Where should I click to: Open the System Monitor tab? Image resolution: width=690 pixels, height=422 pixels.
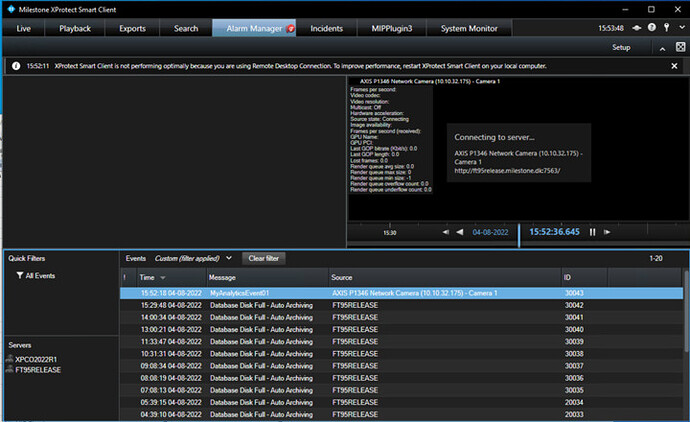(x=469, y=29)
